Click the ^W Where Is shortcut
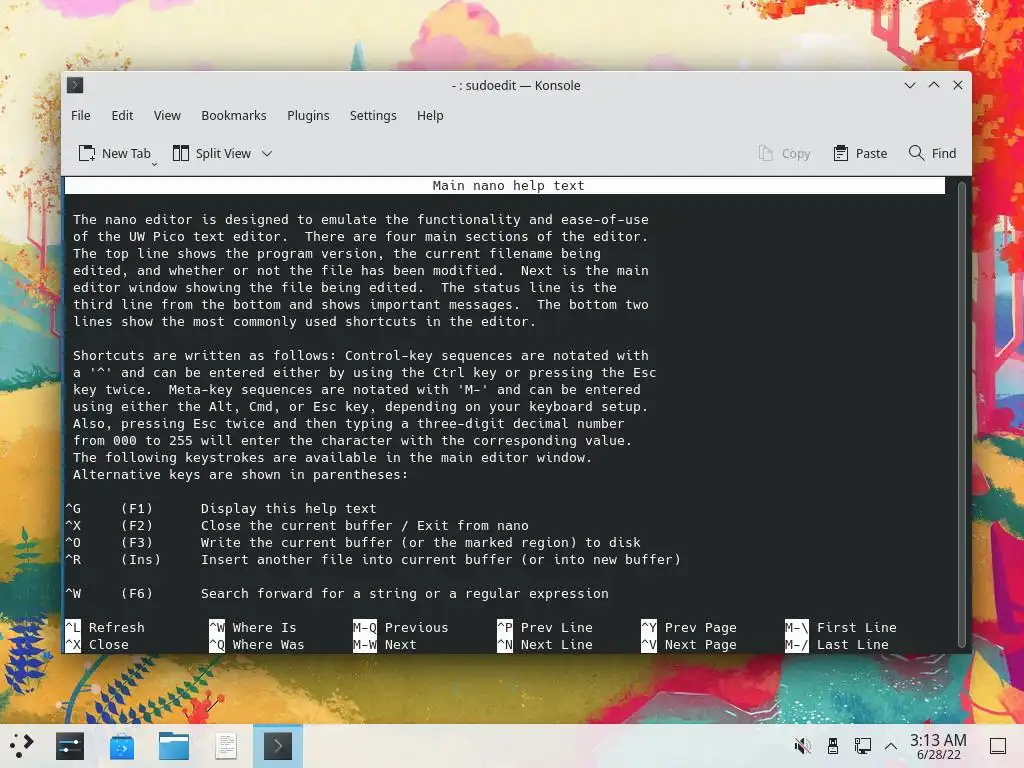Image resolution: width=1024 pixels, height=768 pixels. [x=253, y=628]
